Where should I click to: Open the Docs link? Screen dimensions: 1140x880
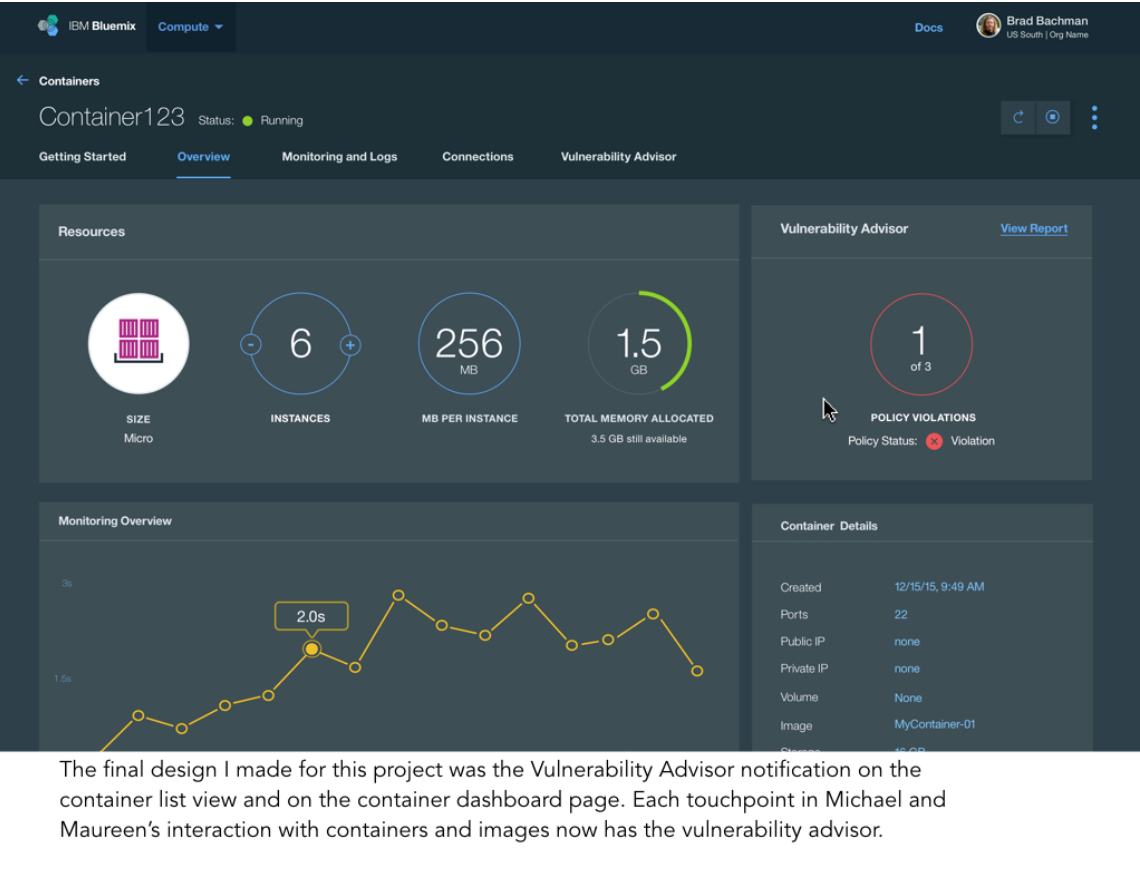tap(928, 28)
